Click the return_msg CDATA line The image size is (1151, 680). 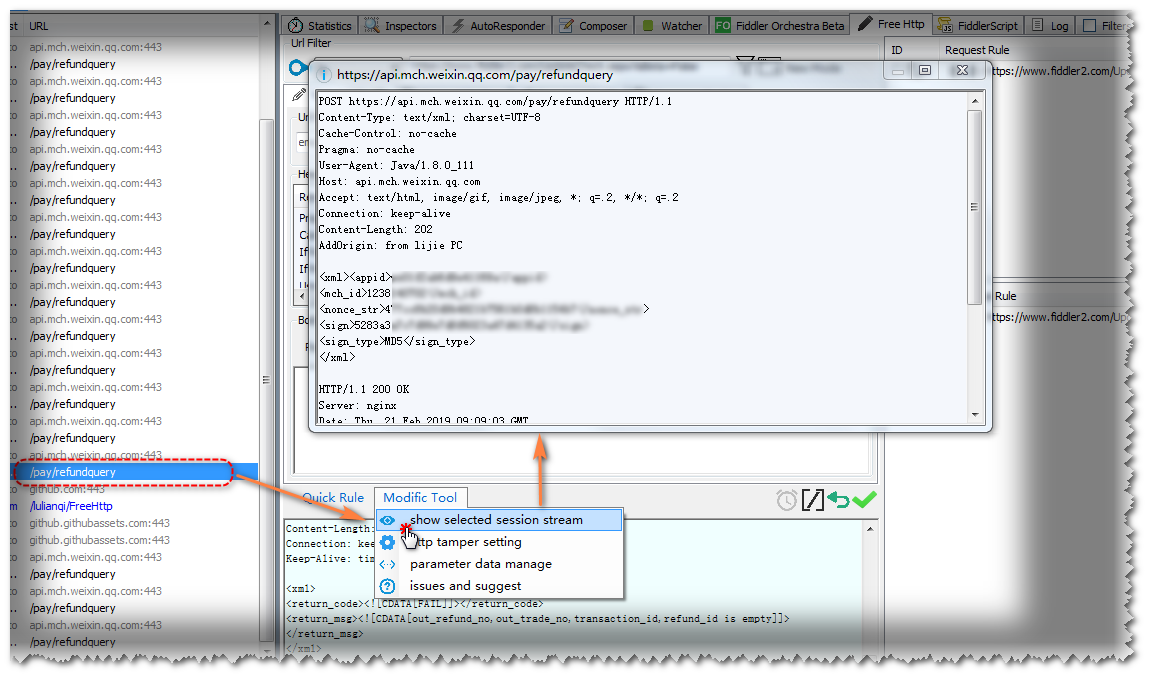[x=537, y=619]
